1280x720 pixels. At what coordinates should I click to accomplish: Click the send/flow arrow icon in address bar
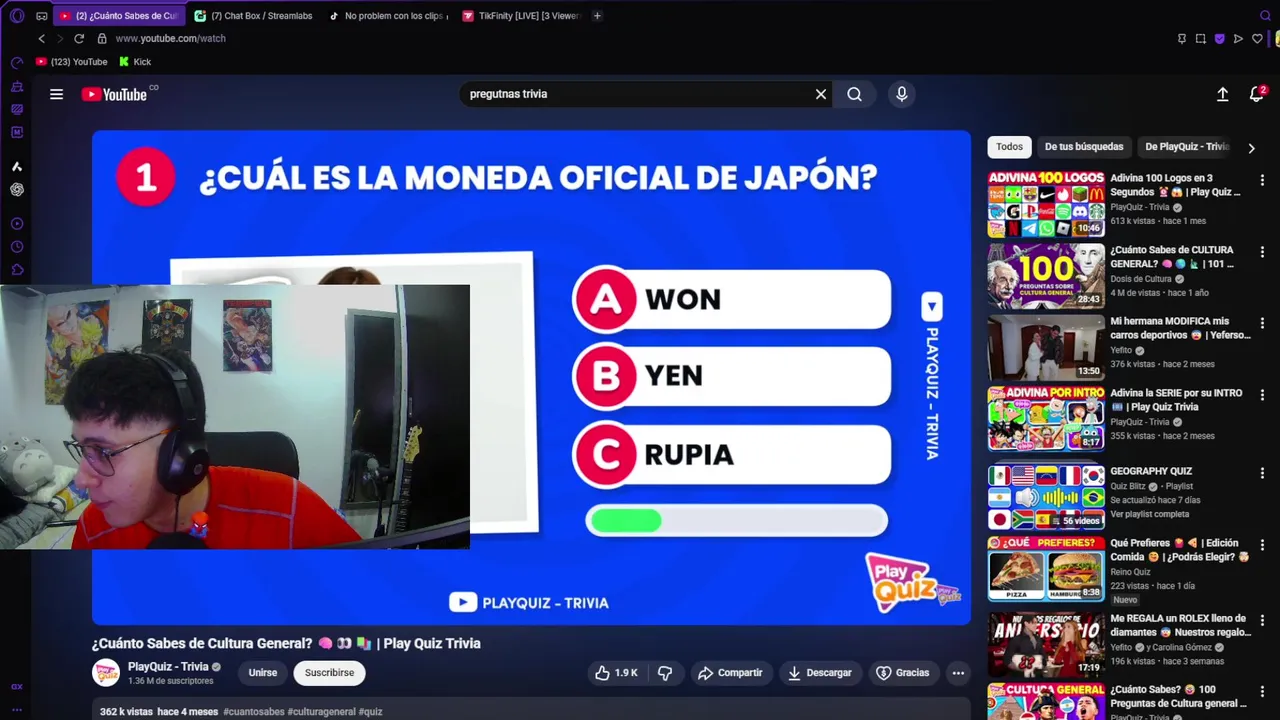tap(1239, 39)
